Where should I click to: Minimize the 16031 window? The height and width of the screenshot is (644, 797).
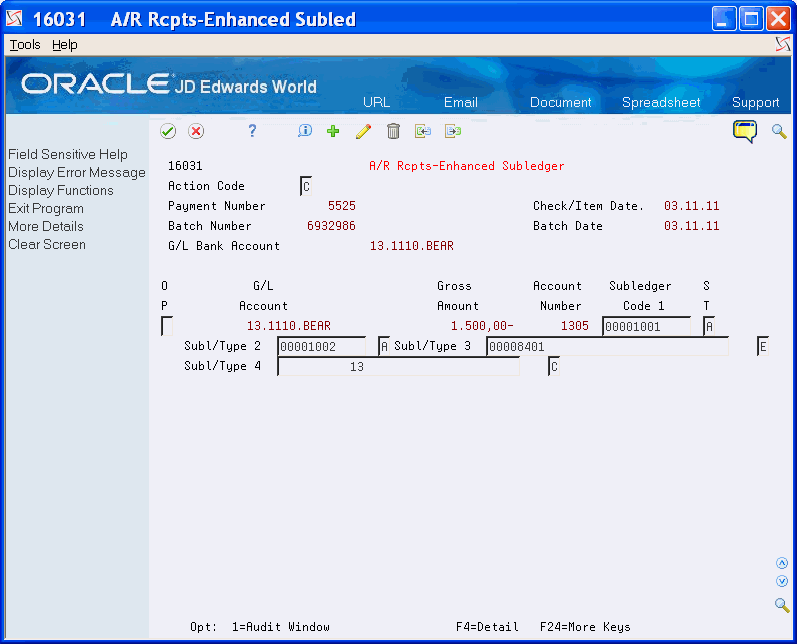point(724,19)
